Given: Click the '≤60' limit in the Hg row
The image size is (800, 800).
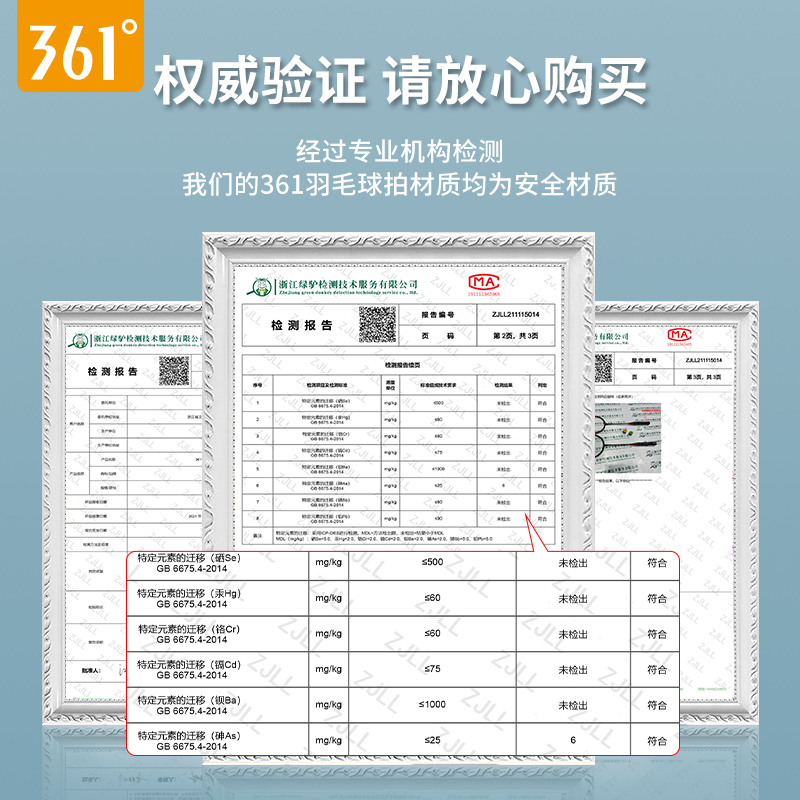Looking at the screenshot, I should (432, 597).
